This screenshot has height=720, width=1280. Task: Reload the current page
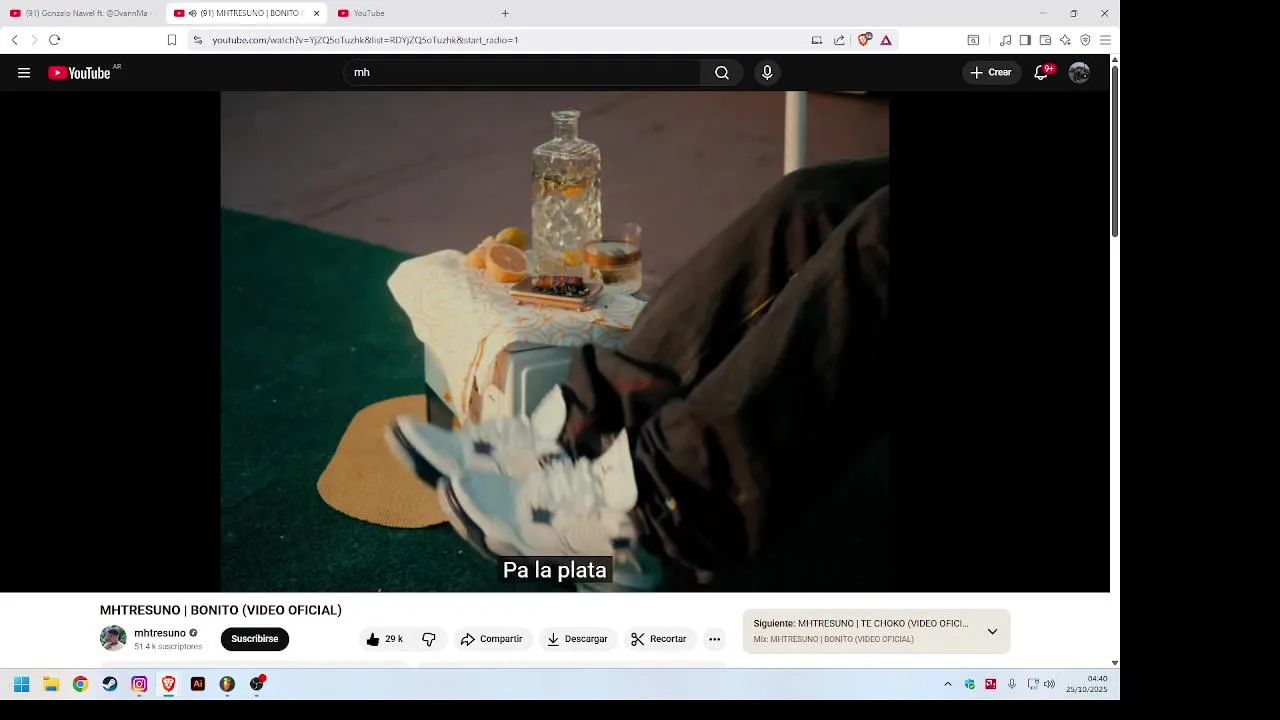coord(54,40)
